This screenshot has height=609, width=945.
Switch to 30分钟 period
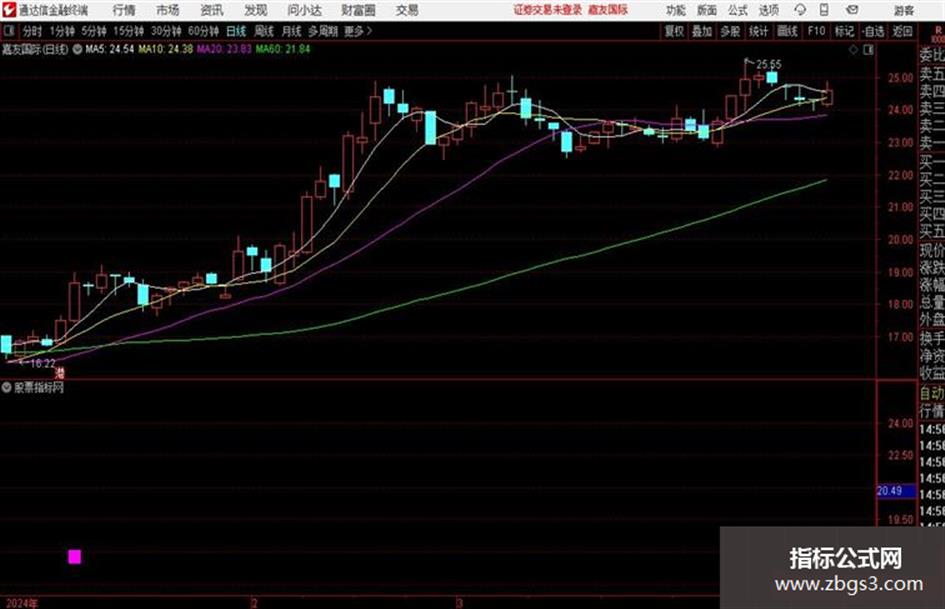(166, 31)
